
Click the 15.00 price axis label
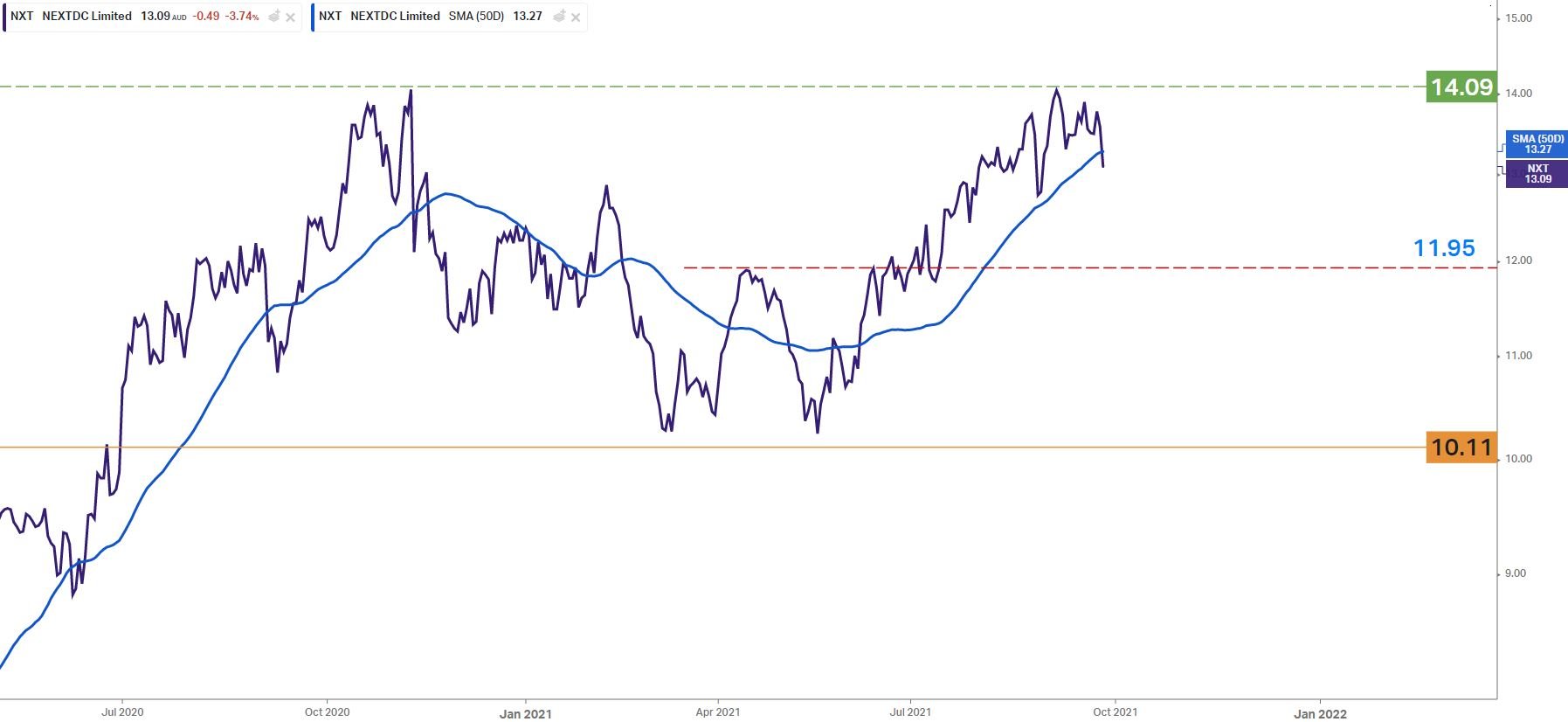[1518, 18]
